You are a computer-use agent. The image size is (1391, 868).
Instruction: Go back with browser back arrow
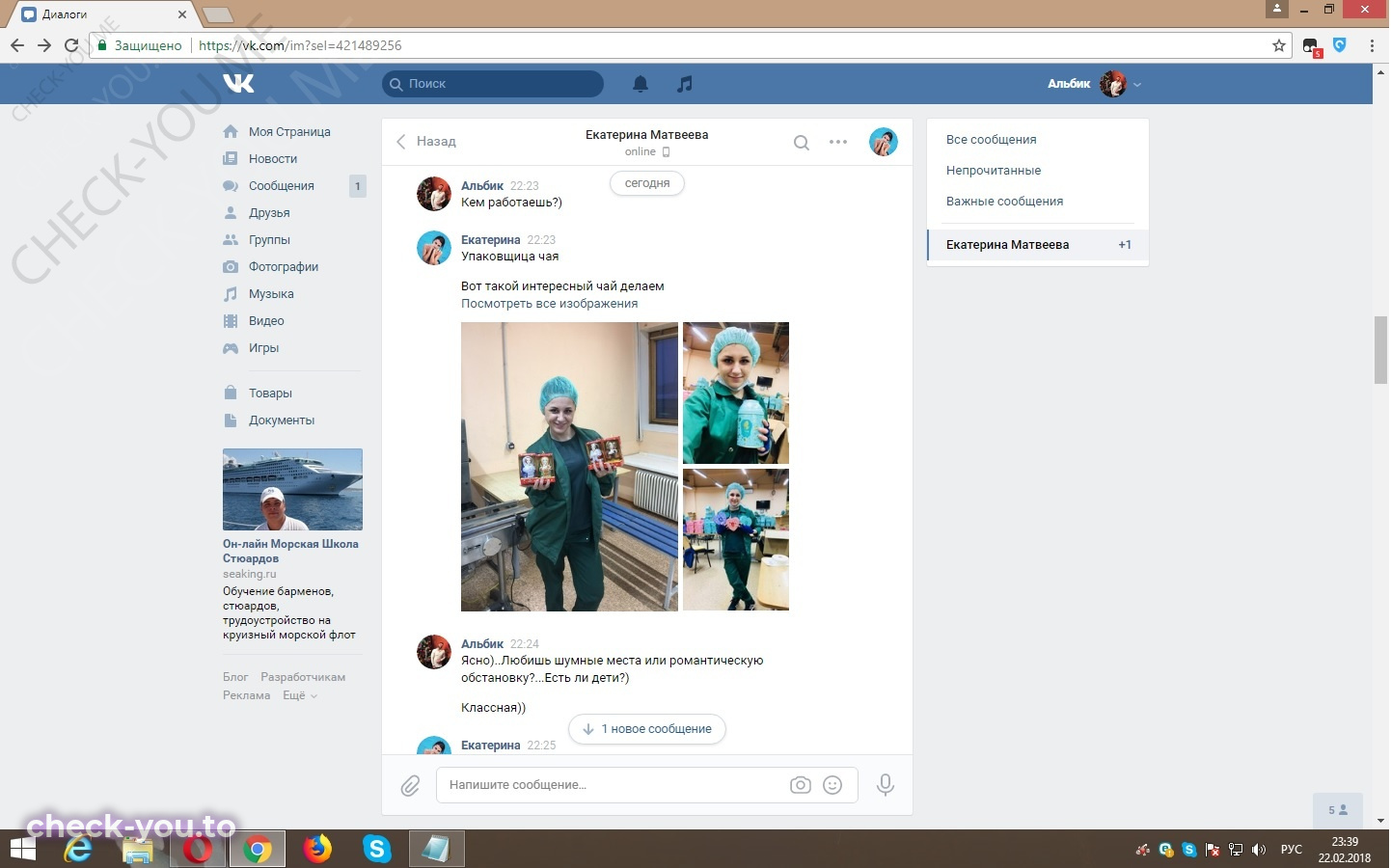click(x=17, y=45)
